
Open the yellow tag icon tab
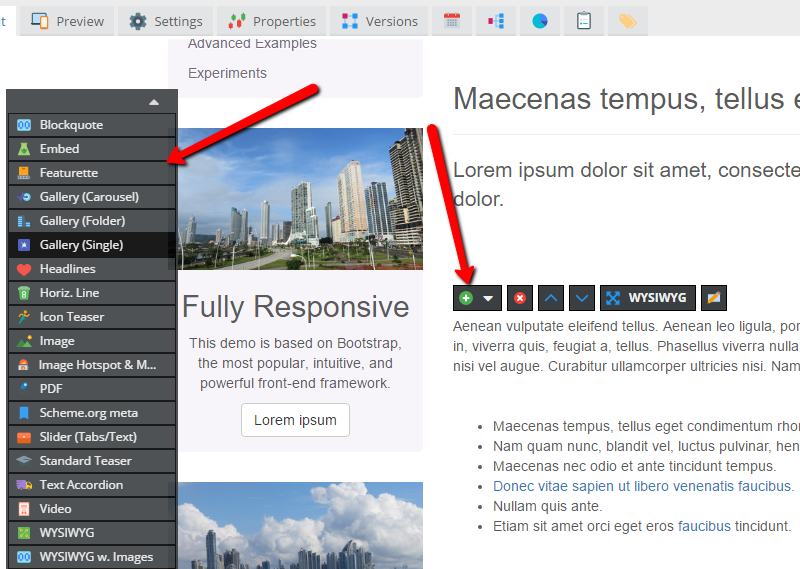pos(627,21)
